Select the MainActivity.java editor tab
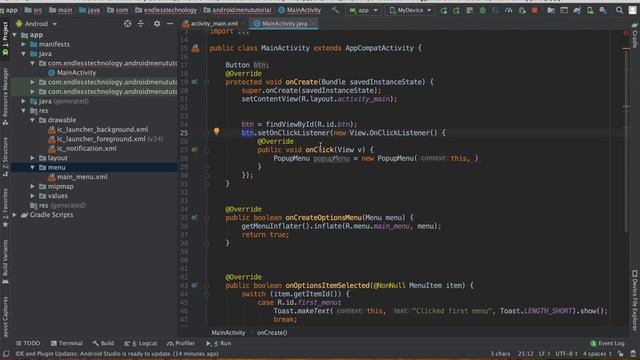The width and height of the screenshot is (640, 360). pyautogui.click(x=284, y=24)
